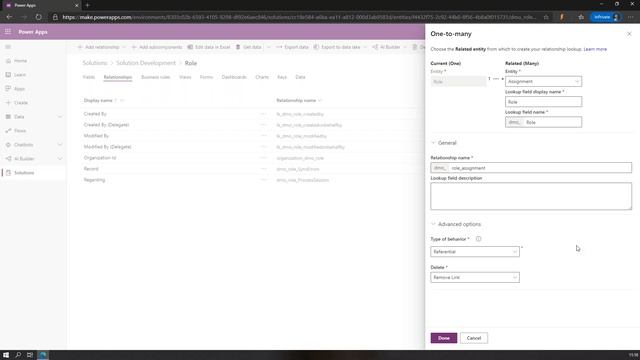Open the Windows Start menu

tap(6, 355)
